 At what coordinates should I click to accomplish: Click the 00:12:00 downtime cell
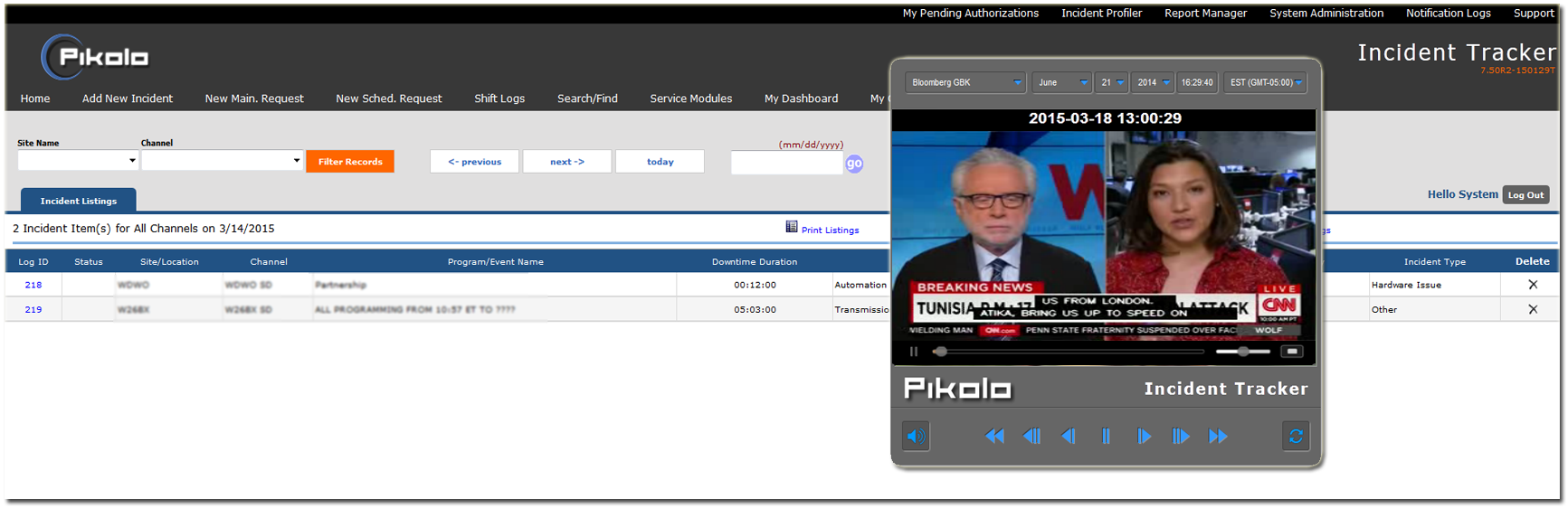click(755, 285)
